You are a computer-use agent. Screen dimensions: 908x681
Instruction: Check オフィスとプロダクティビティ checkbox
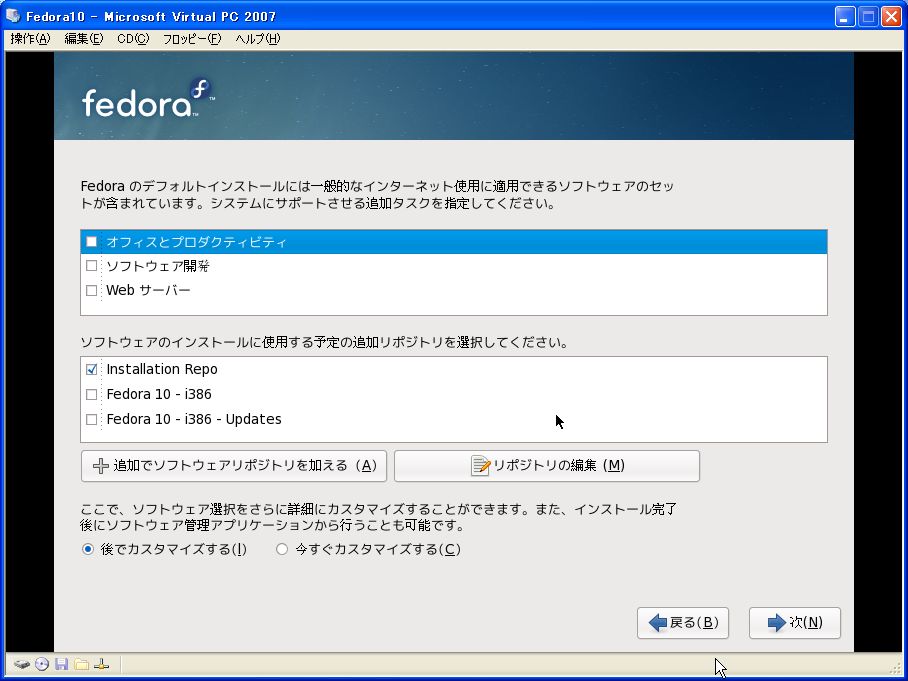click(x=91, y=241)
